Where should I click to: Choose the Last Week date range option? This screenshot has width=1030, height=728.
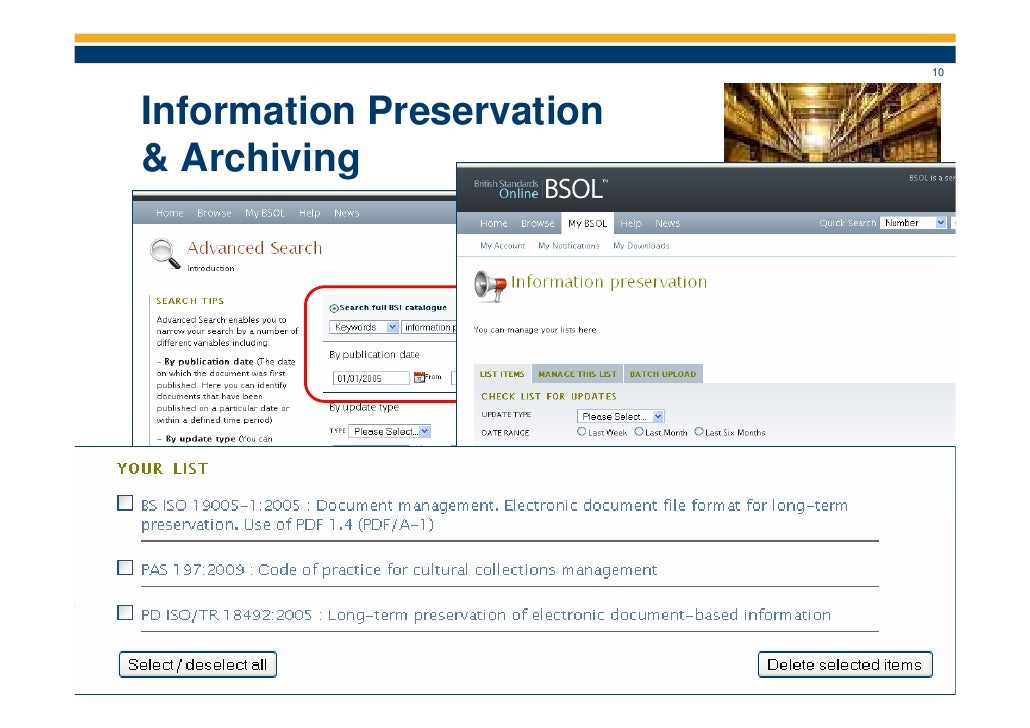coord(581,432)
